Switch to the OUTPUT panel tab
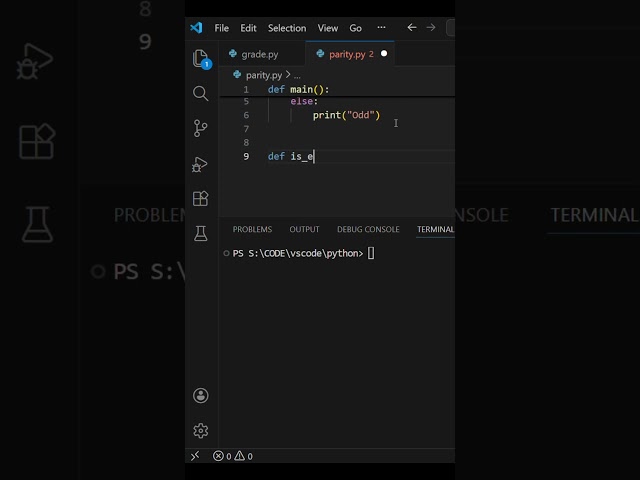640x480 pixels. [304, 229]
